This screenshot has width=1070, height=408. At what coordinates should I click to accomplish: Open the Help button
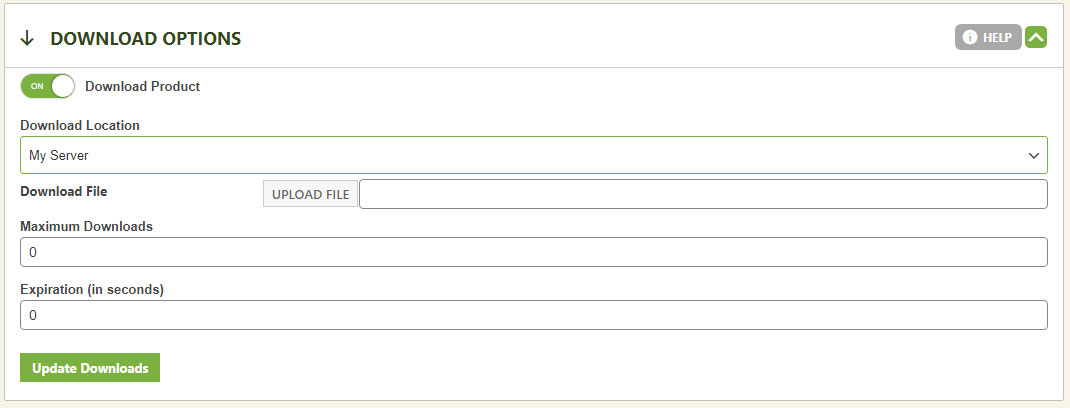point(987,38)
